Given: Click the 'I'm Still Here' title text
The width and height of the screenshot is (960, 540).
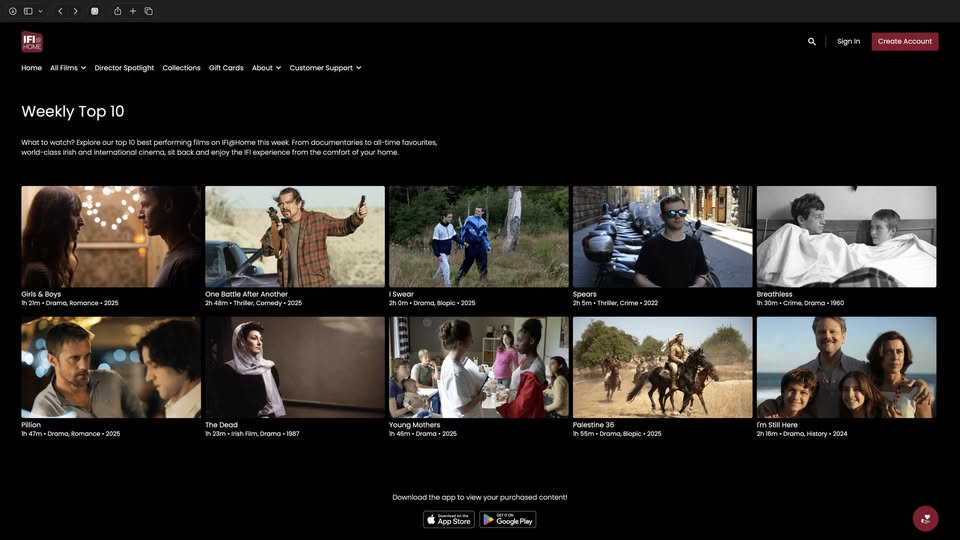Looking at the screenshot, I should point(777,425).
